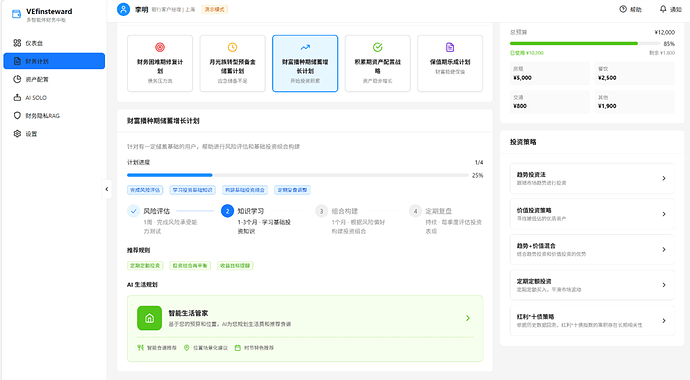Viewport: 690px width, 380px height.
Task: Click the blue 计划进度 25% progress bar
Action: 297,175
